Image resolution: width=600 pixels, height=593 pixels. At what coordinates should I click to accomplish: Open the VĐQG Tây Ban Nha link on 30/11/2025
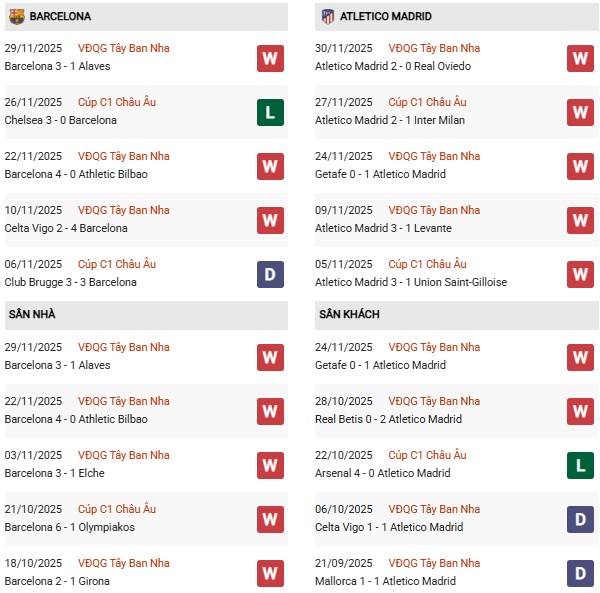[434, 49]
